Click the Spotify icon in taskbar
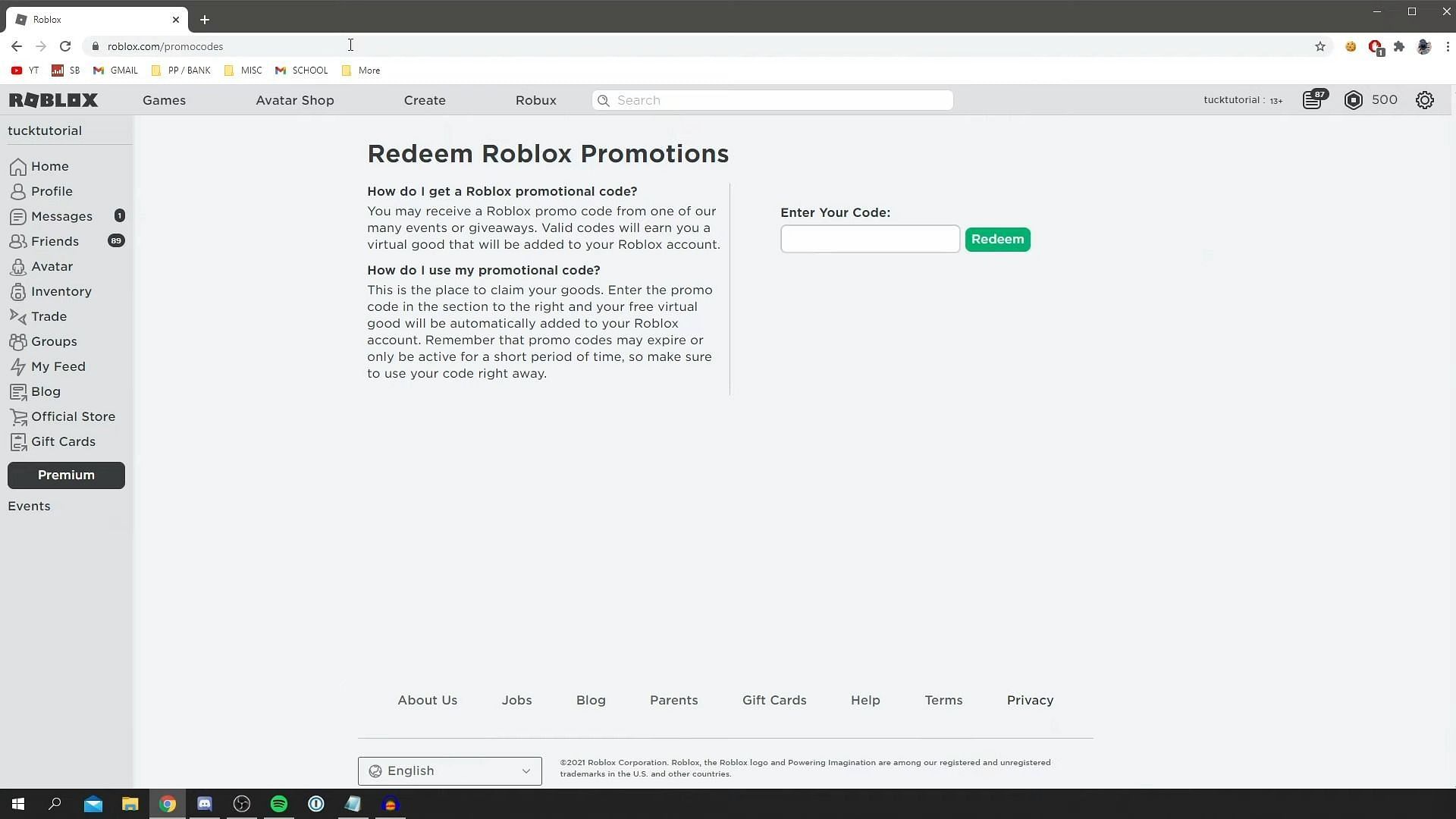Screen dimensions: 1456x819 click(278, 804)
